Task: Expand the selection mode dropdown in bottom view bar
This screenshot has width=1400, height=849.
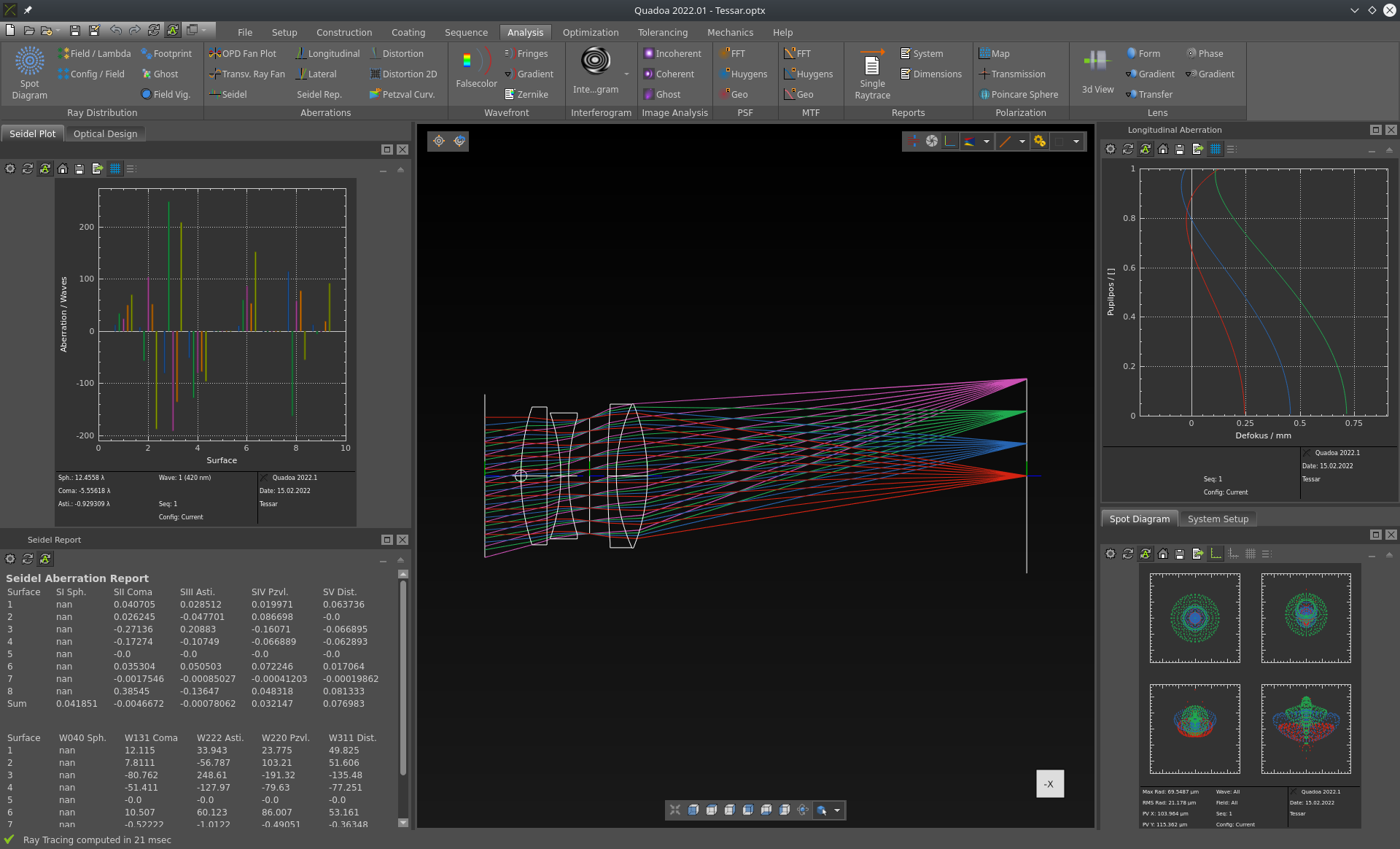Action: coord(837,810)
